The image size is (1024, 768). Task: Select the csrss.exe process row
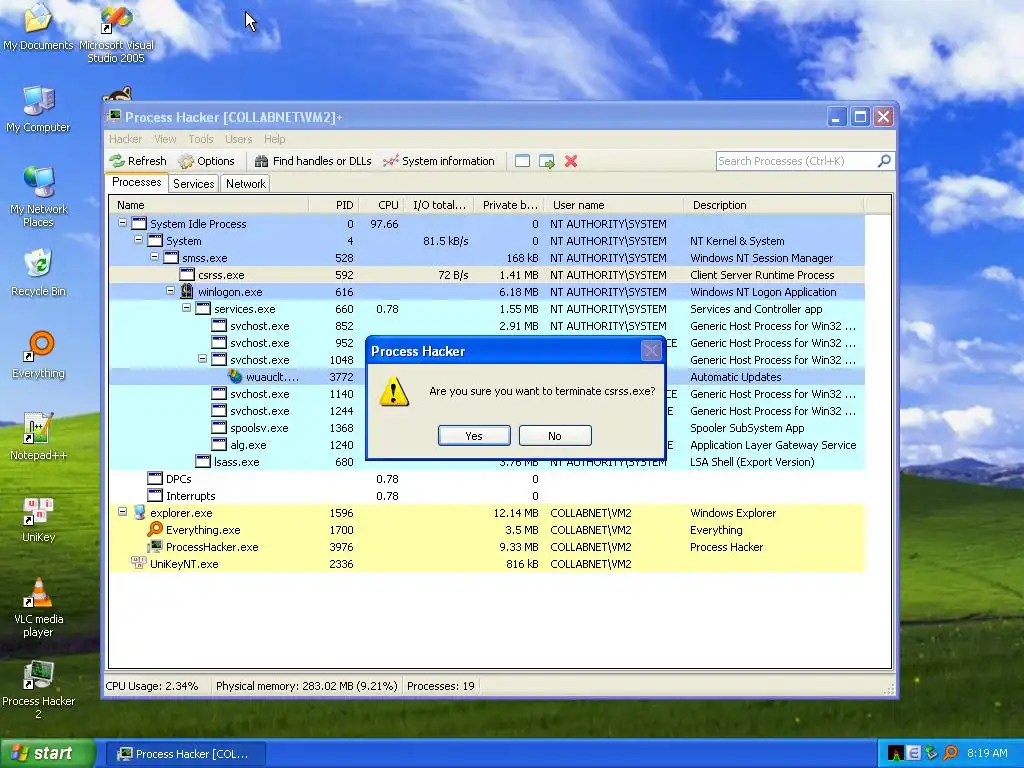pos(487,275)
